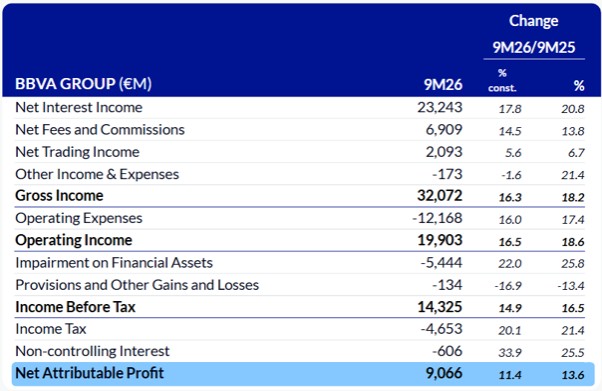
Task: Click the '22.0' impairment change value
Action: [510, 264]
